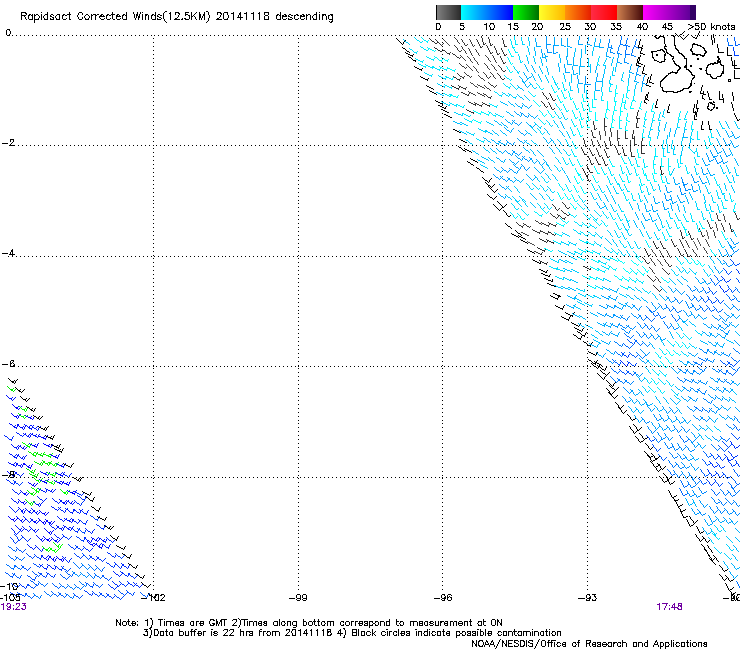Click the blue 10–15 knots legend swatch

500,12
